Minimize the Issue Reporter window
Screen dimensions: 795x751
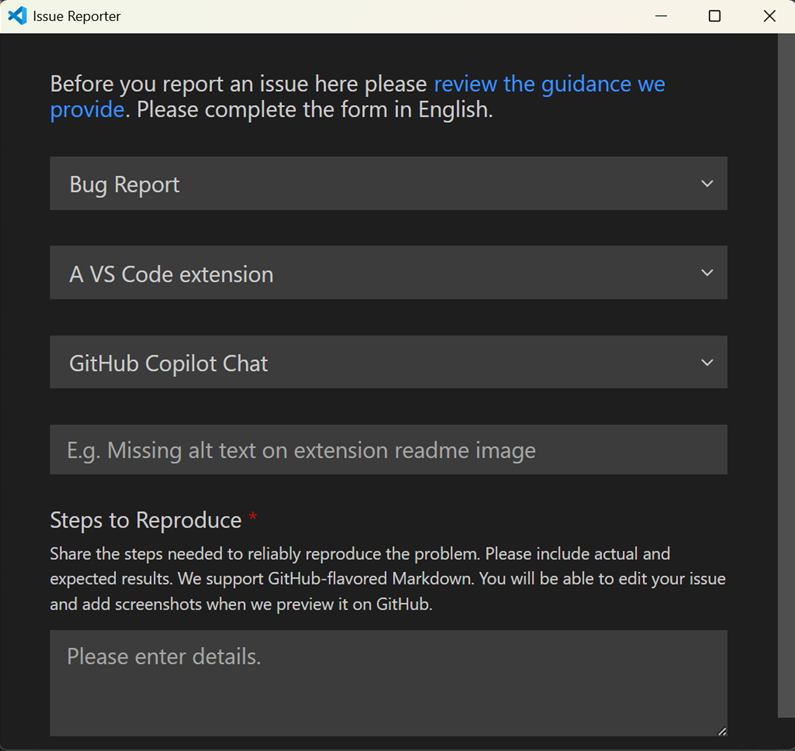[660, 16]
